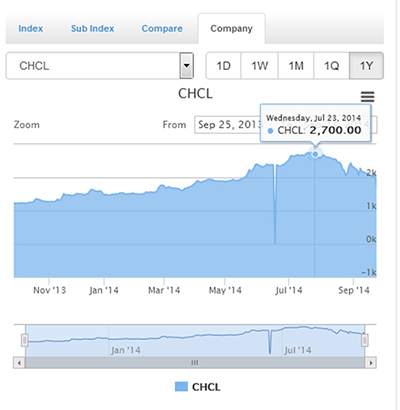Choose the 1Y time range button
This screenshot has height=410, width=400.
click(366, 66)
